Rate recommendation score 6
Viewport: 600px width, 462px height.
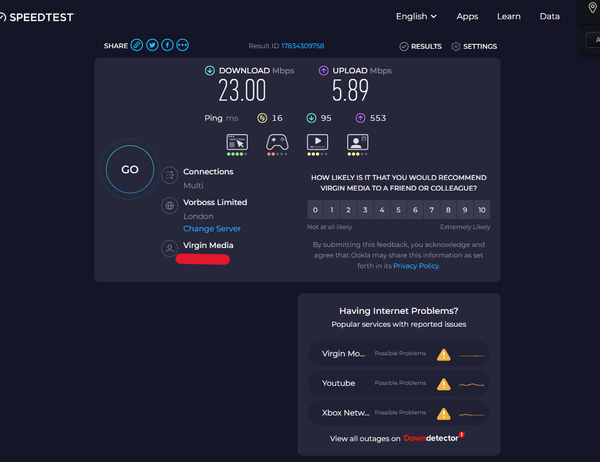coord(415,209)
